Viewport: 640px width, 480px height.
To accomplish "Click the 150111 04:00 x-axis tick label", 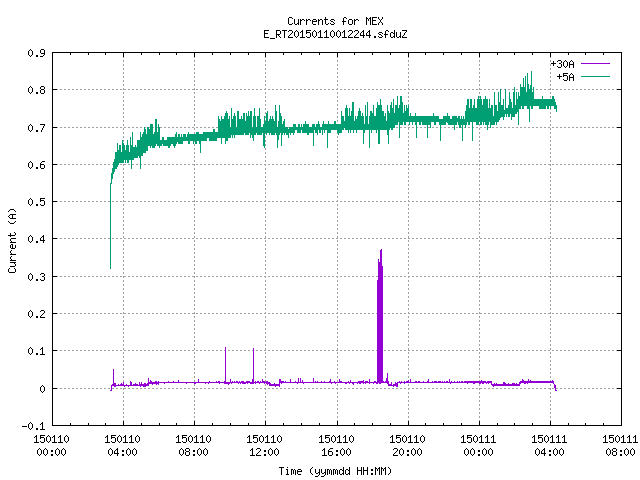I will 549,446.
